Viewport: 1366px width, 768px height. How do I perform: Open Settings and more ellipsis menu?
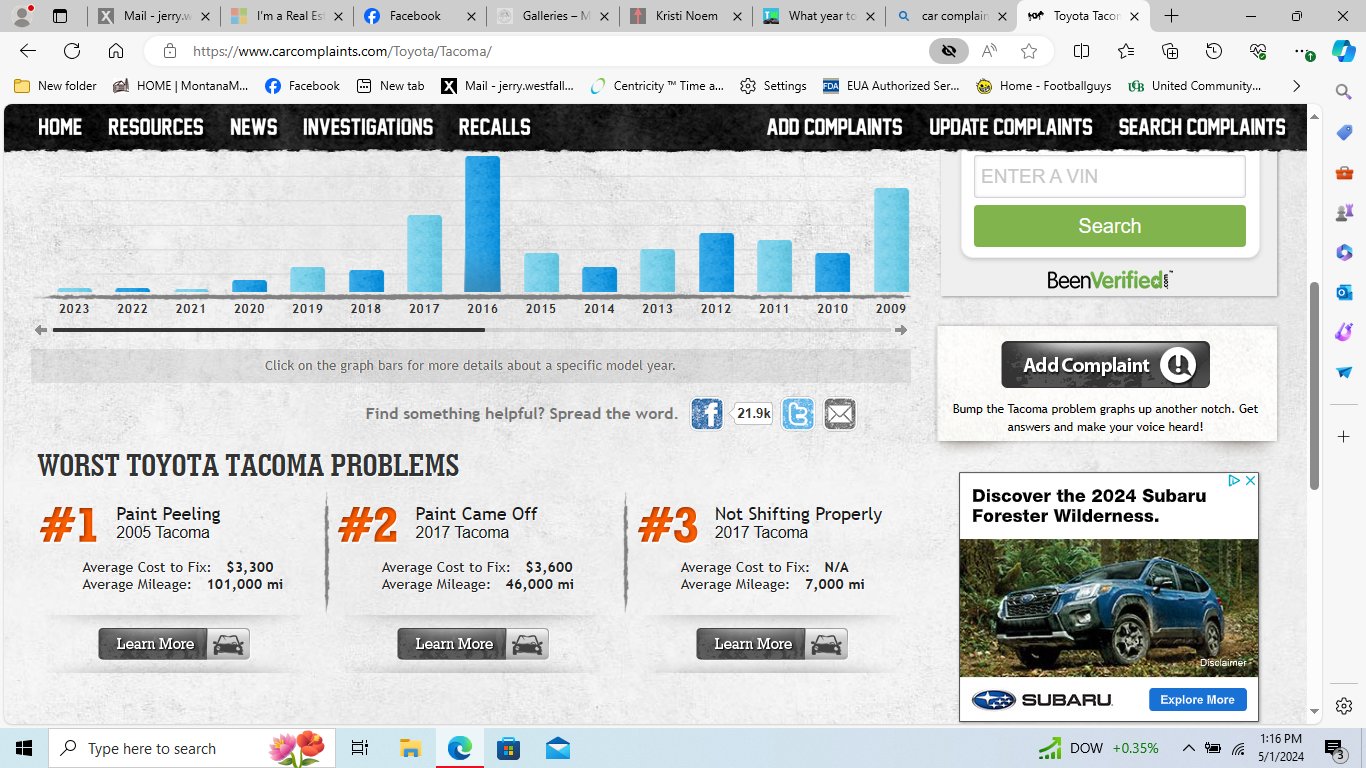tap(1301, 51)
